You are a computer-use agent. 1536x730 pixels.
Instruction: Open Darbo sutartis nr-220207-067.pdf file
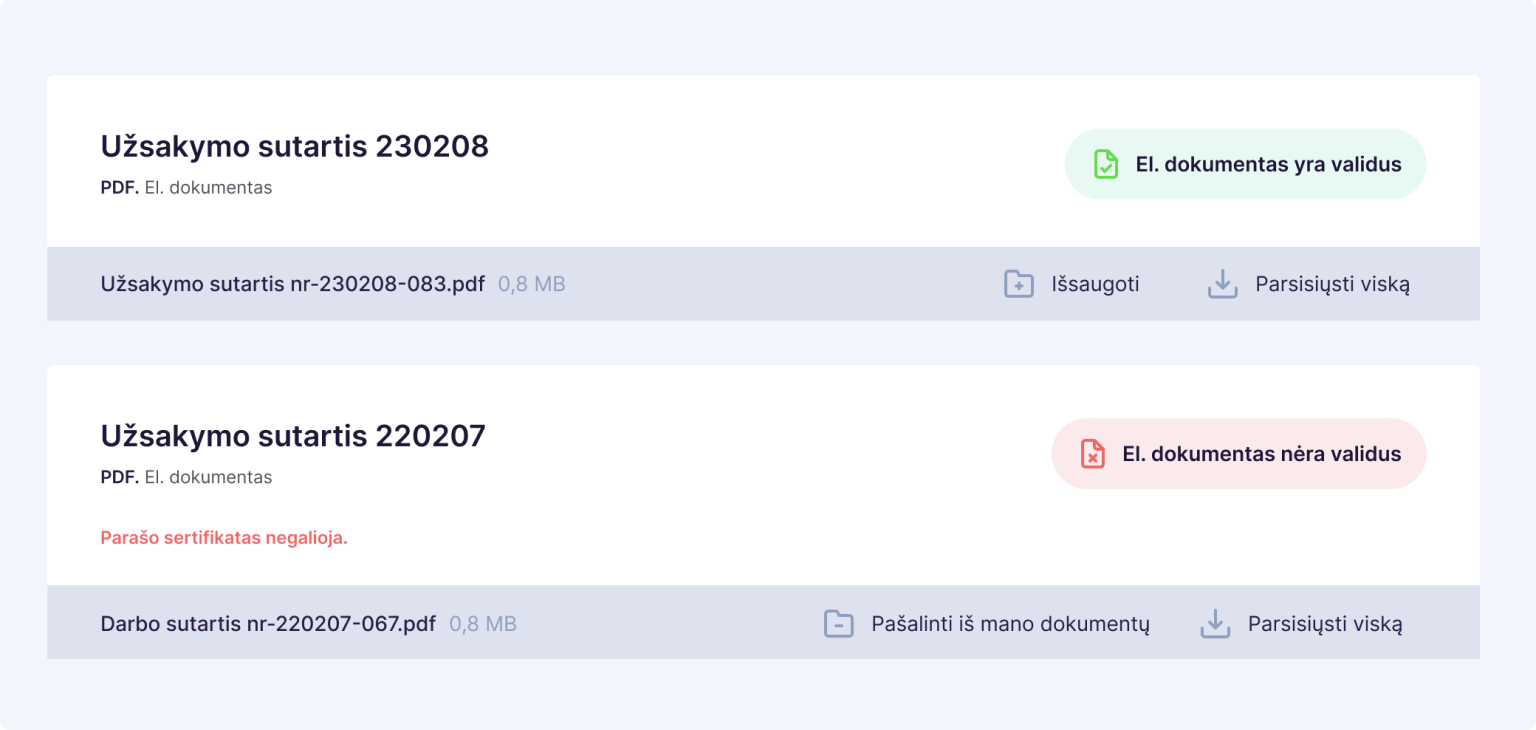pos(268,624)
